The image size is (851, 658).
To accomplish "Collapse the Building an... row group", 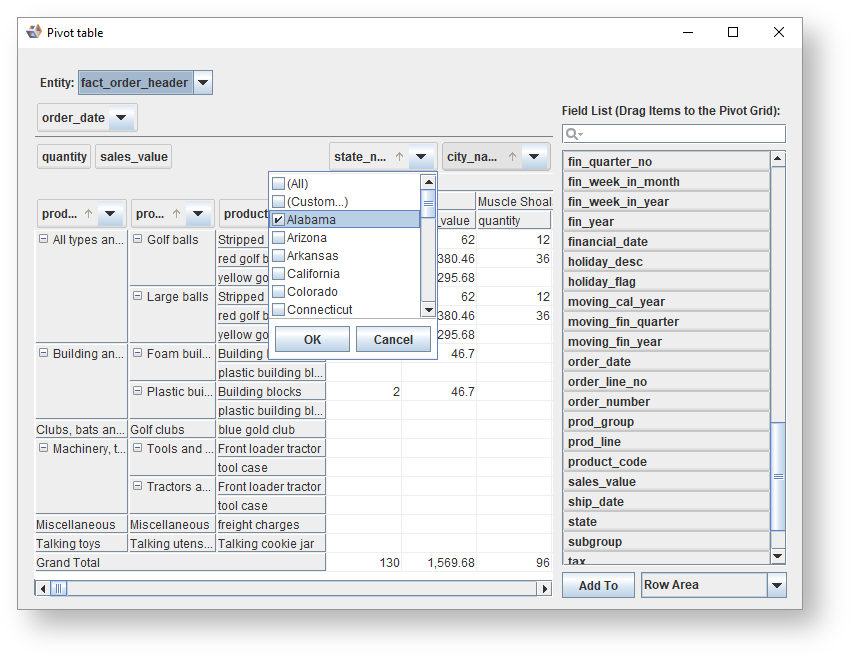I will click(x=43, y=354).
